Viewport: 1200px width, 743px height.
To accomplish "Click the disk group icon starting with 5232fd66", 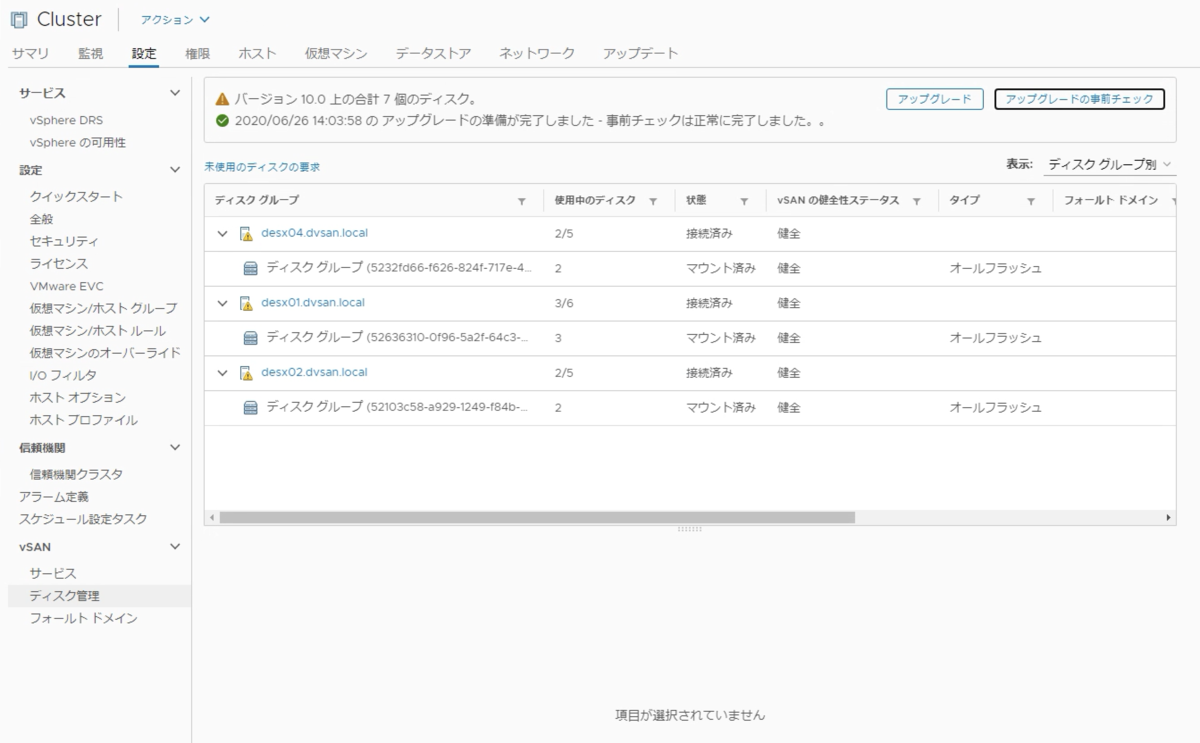I will pos(251,268).
